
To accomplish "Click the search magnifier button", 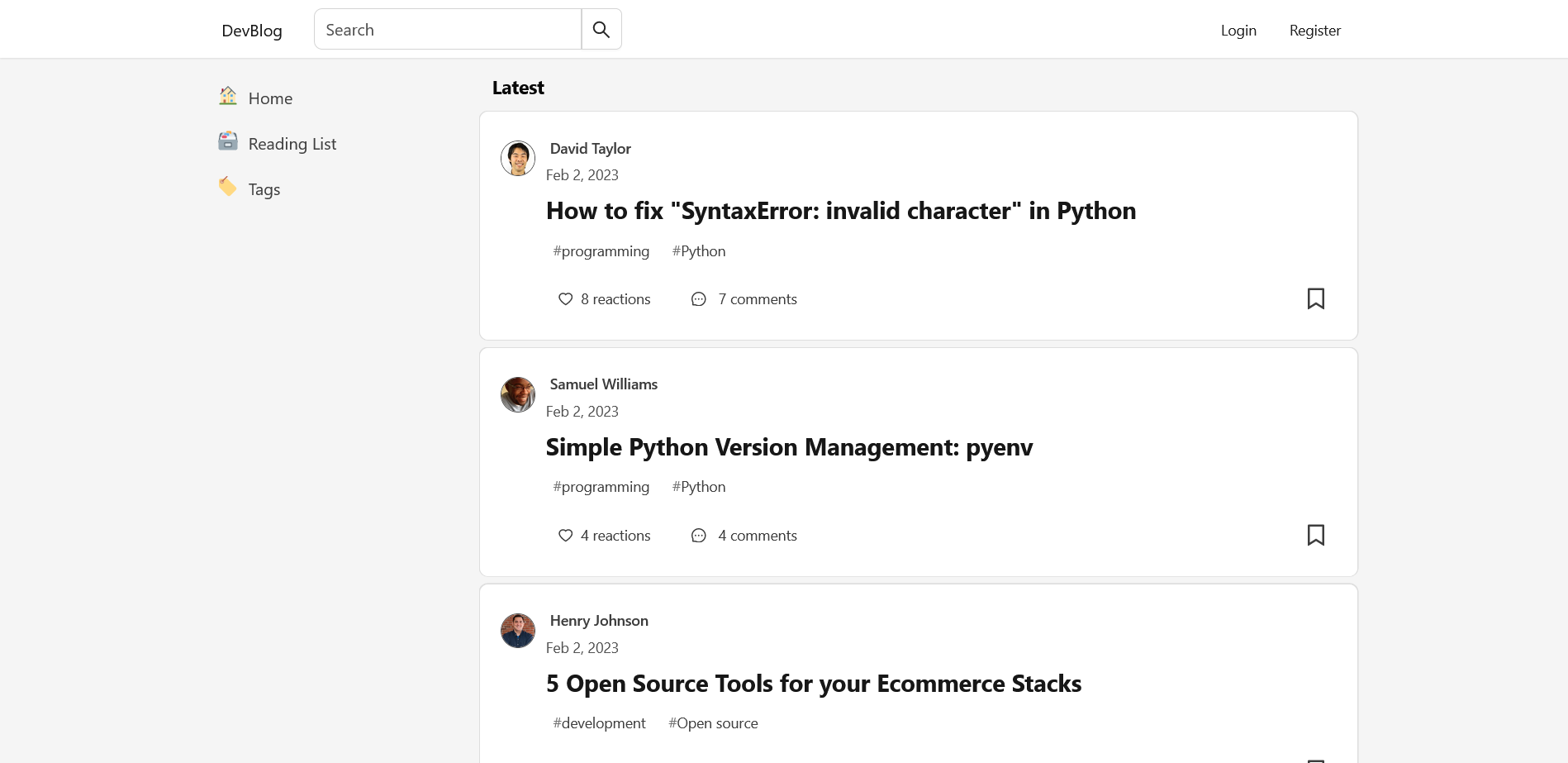I will 601,30.
